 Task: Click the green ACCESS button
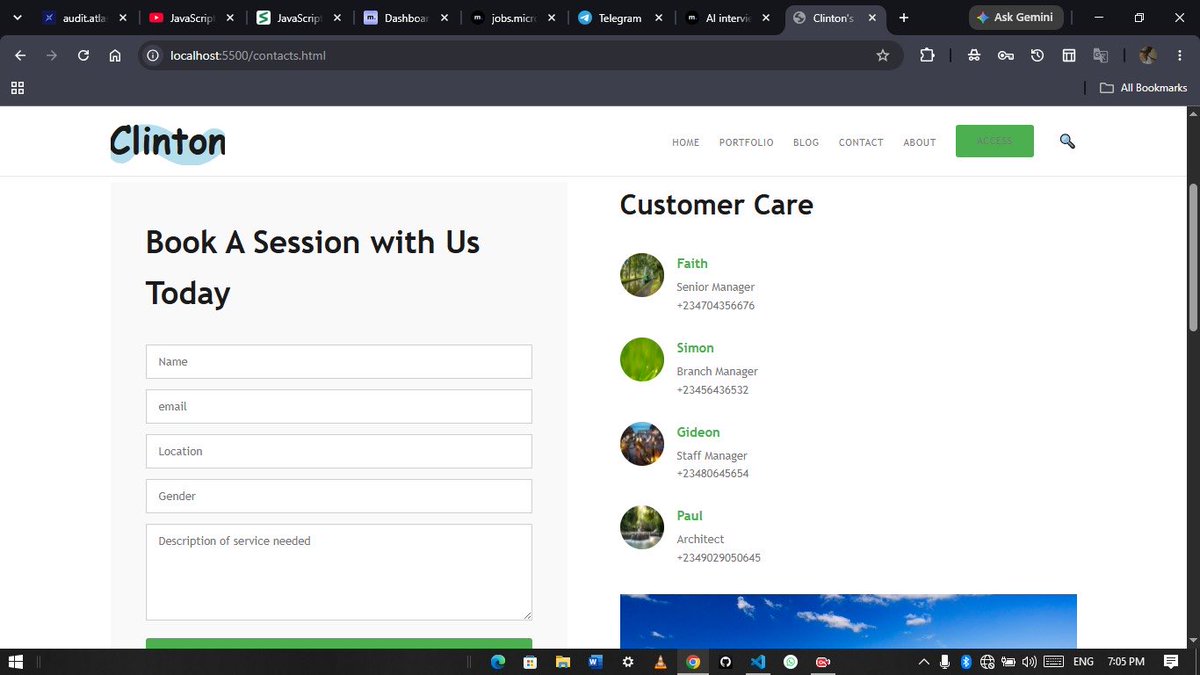pyautogui.click(x=994, y=141)
